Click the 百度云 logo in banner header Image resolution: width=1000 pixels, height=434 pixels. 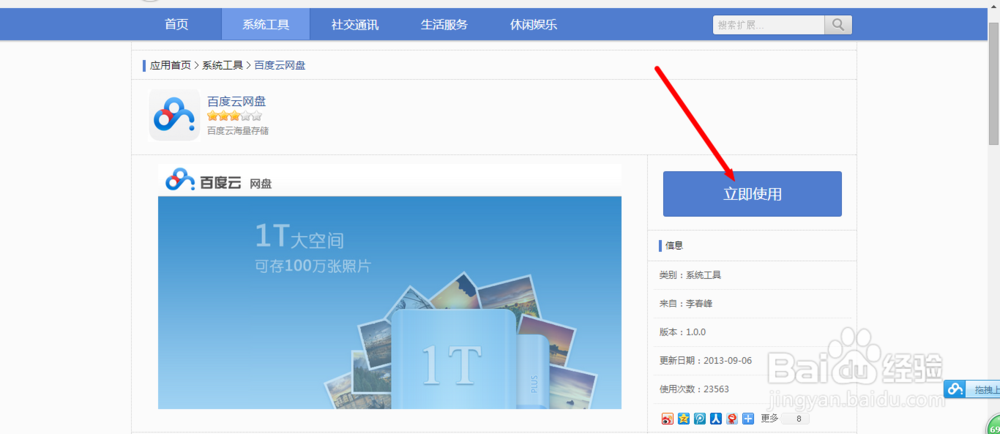pyautogui.click(x=218, y=180)
